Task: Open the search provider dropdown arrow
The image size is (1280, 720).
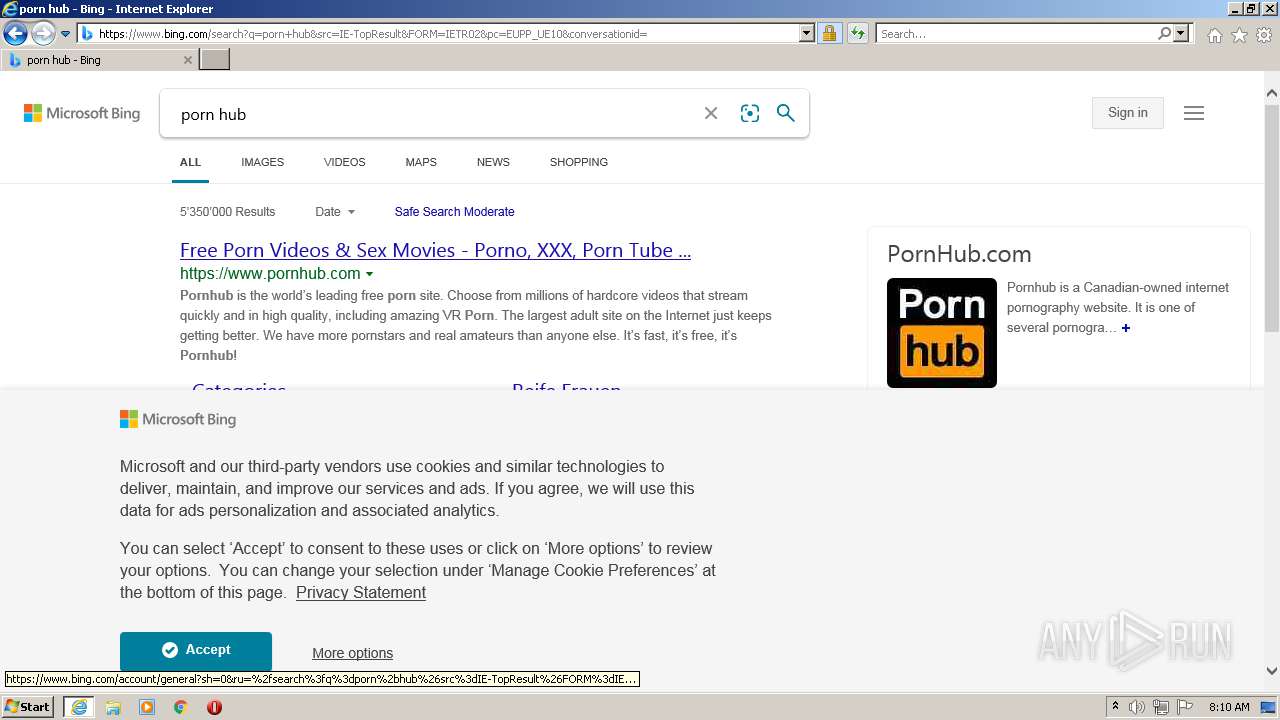Action: tap(1182, 34)
